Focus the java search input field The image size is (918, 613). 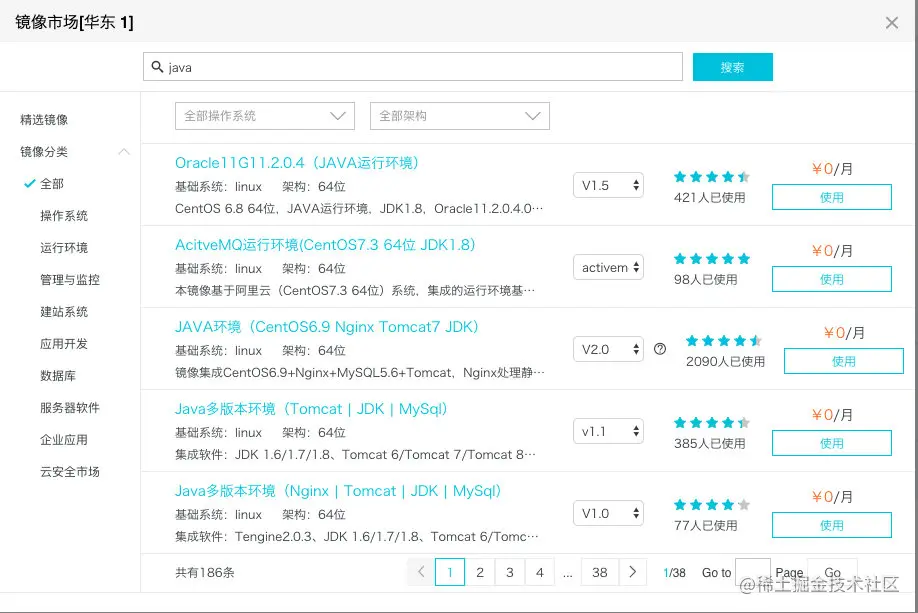413,67
